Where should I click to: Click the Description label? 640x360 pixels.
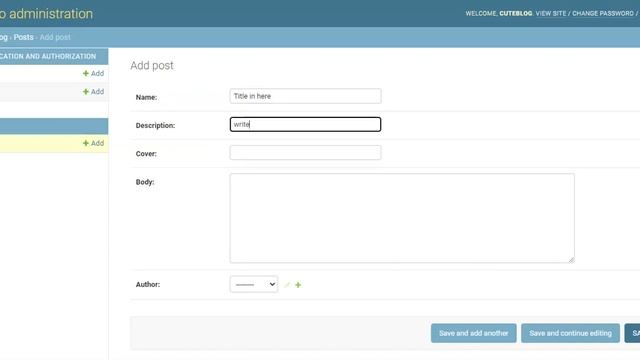coord(155,125)
